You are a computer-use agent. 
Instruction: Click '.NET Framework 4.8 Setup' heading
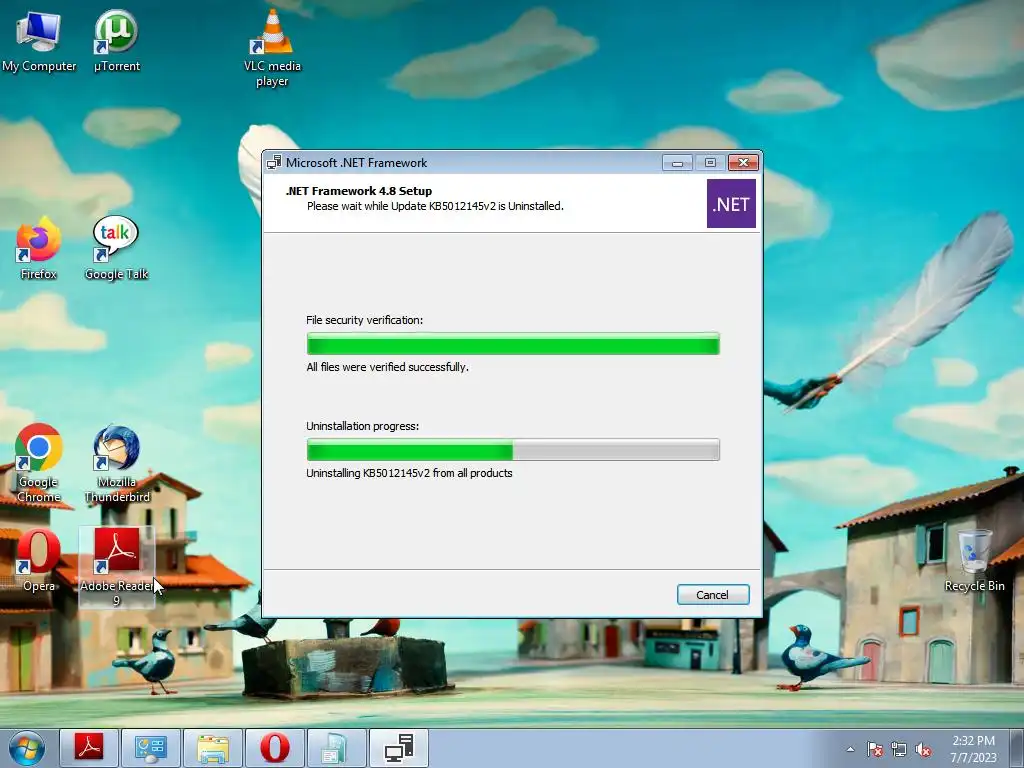click(359, 191)
